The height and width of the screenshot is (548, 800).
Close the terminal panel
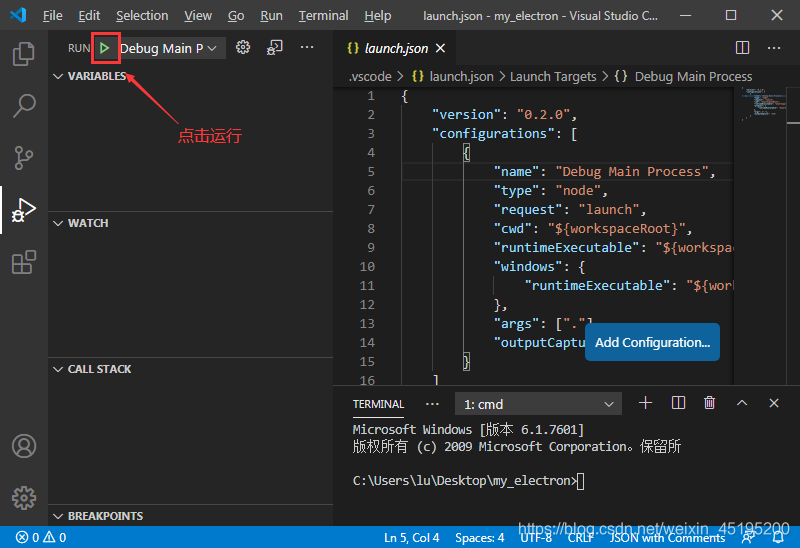pyautogui.click(x=773, y=403)
